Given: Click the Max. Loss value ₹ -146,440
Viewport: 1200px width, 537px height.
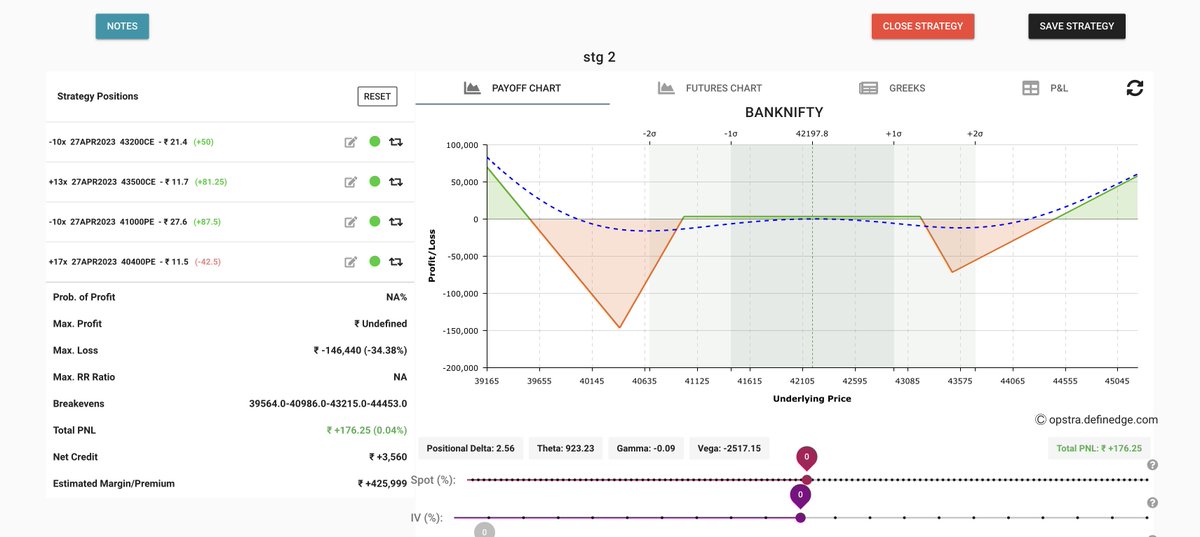Looking at the screenshot, I should (360, 351).
